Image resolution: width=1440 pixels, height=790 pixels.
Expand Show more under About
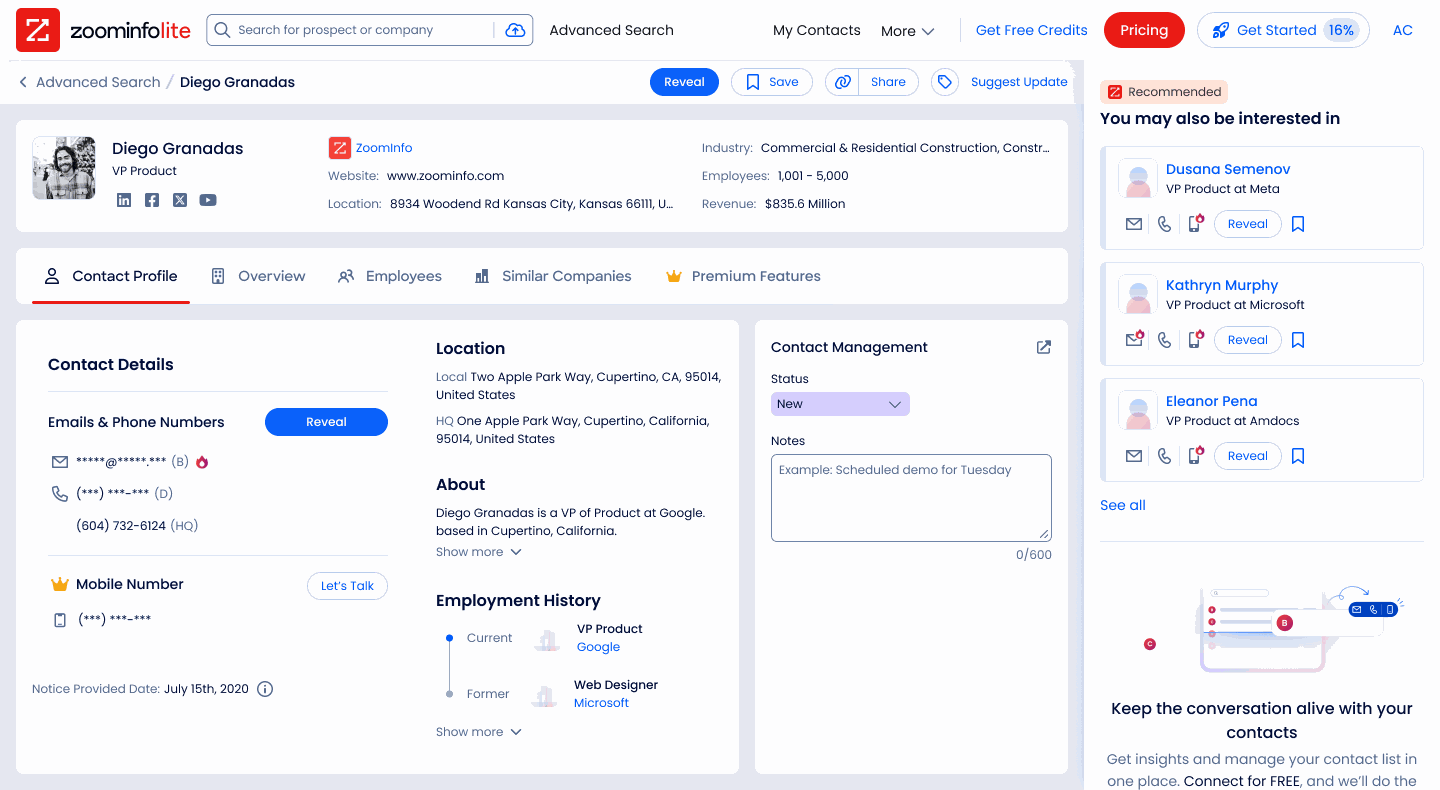click(479, 552)
